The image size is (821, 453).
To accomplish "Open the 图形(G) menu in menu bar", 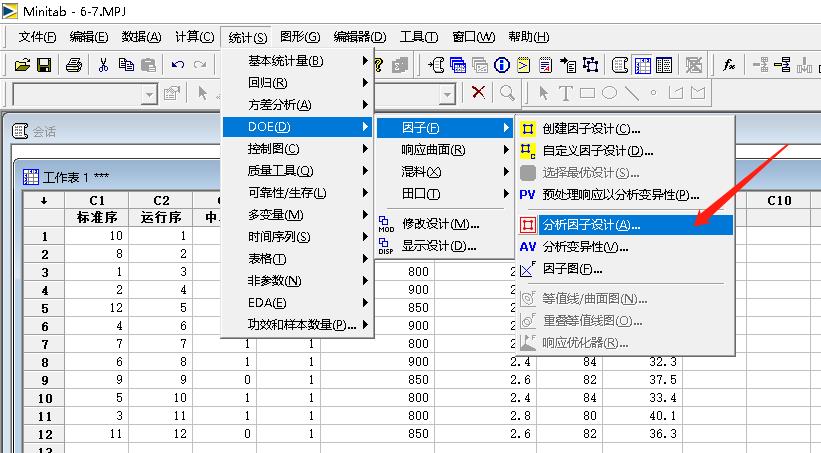I will click(300, 37).
